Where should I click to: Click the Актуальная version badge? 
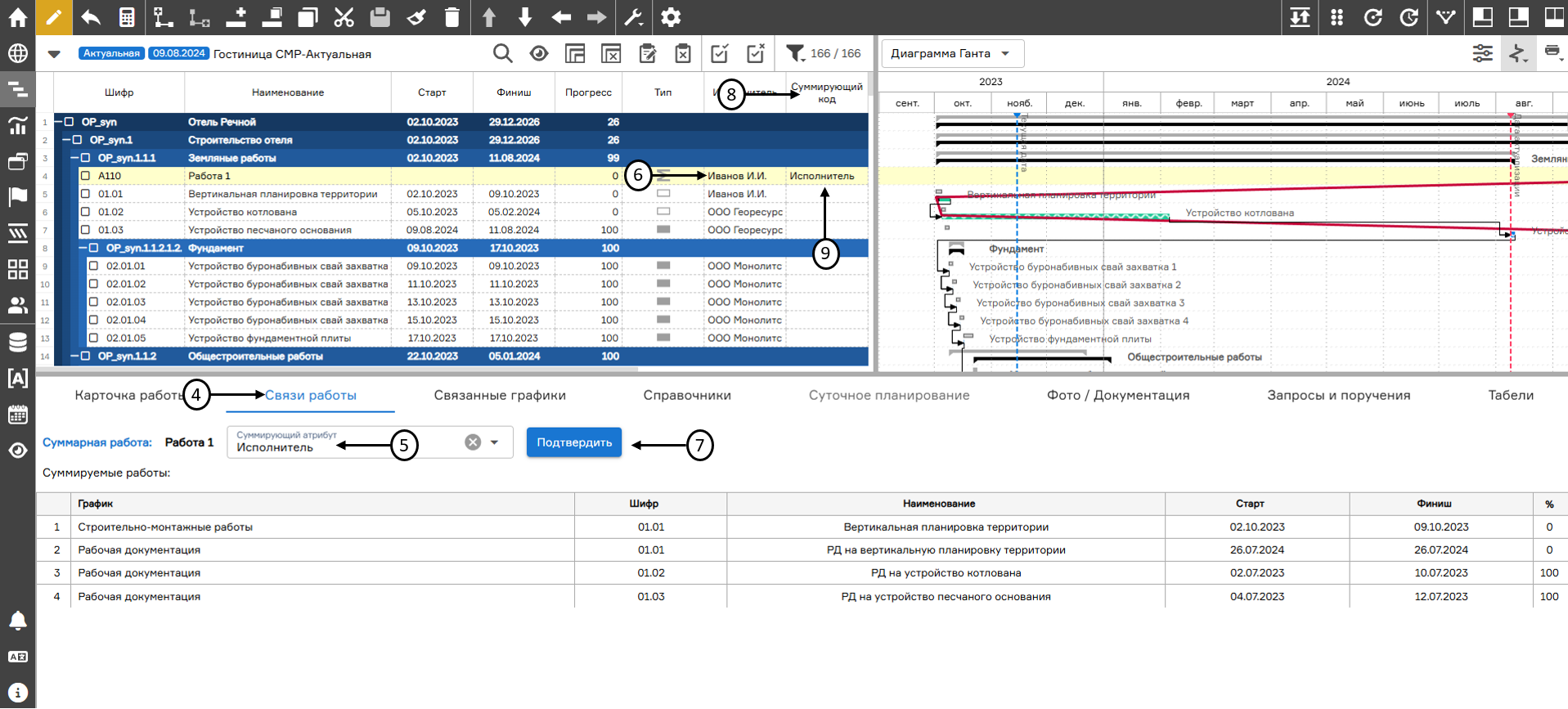[111, 53]
